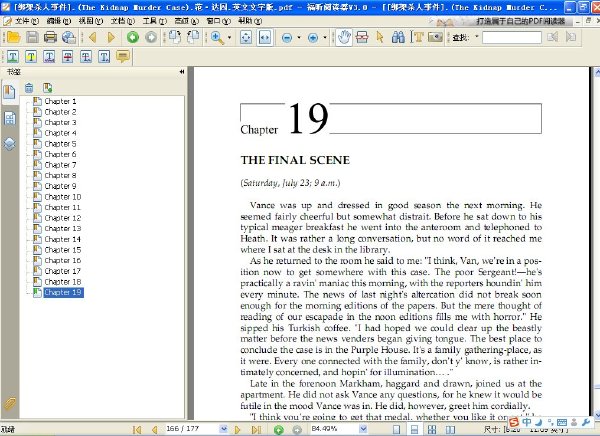Open search with binoculars icon

(x=398, y=37)
